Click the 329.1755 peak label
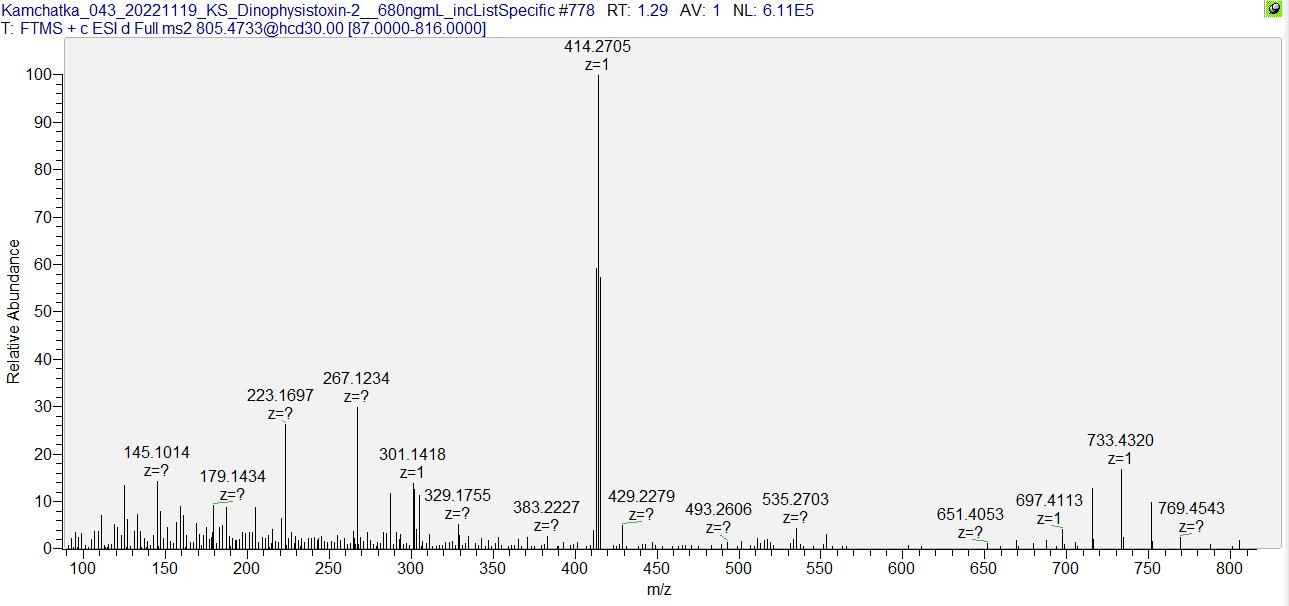This screenshot has width=1289, height=606. (x=457, y=496)
